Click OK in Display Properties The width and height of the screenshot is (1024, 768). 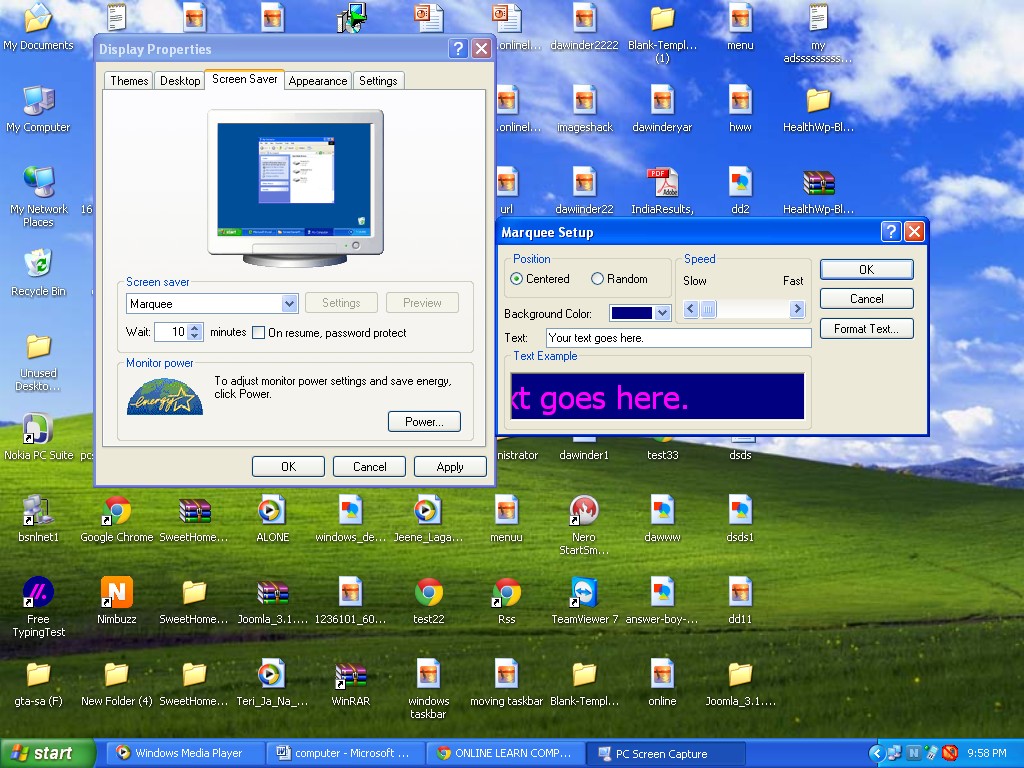(288, 466)
